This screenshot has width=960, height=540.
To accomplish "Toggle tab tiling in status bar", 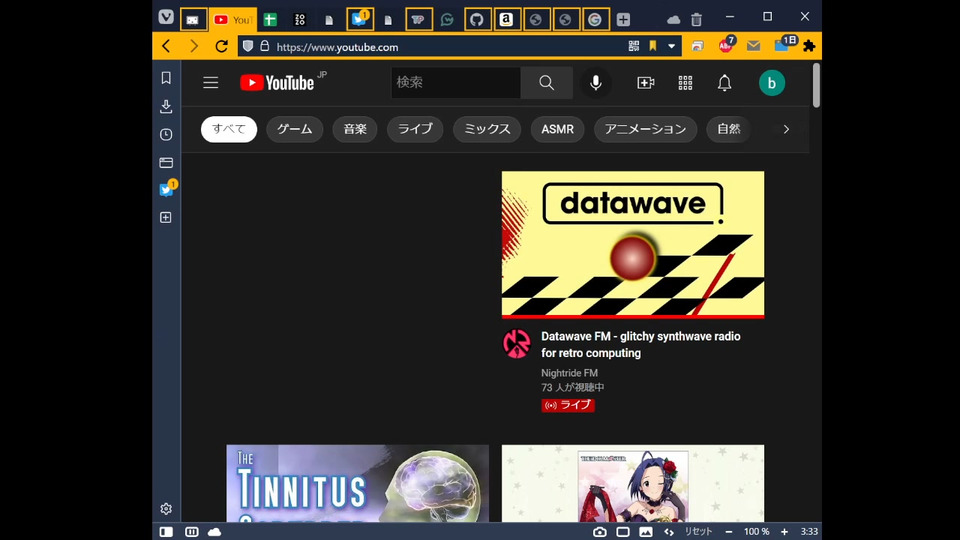I will tap(192, 531).
